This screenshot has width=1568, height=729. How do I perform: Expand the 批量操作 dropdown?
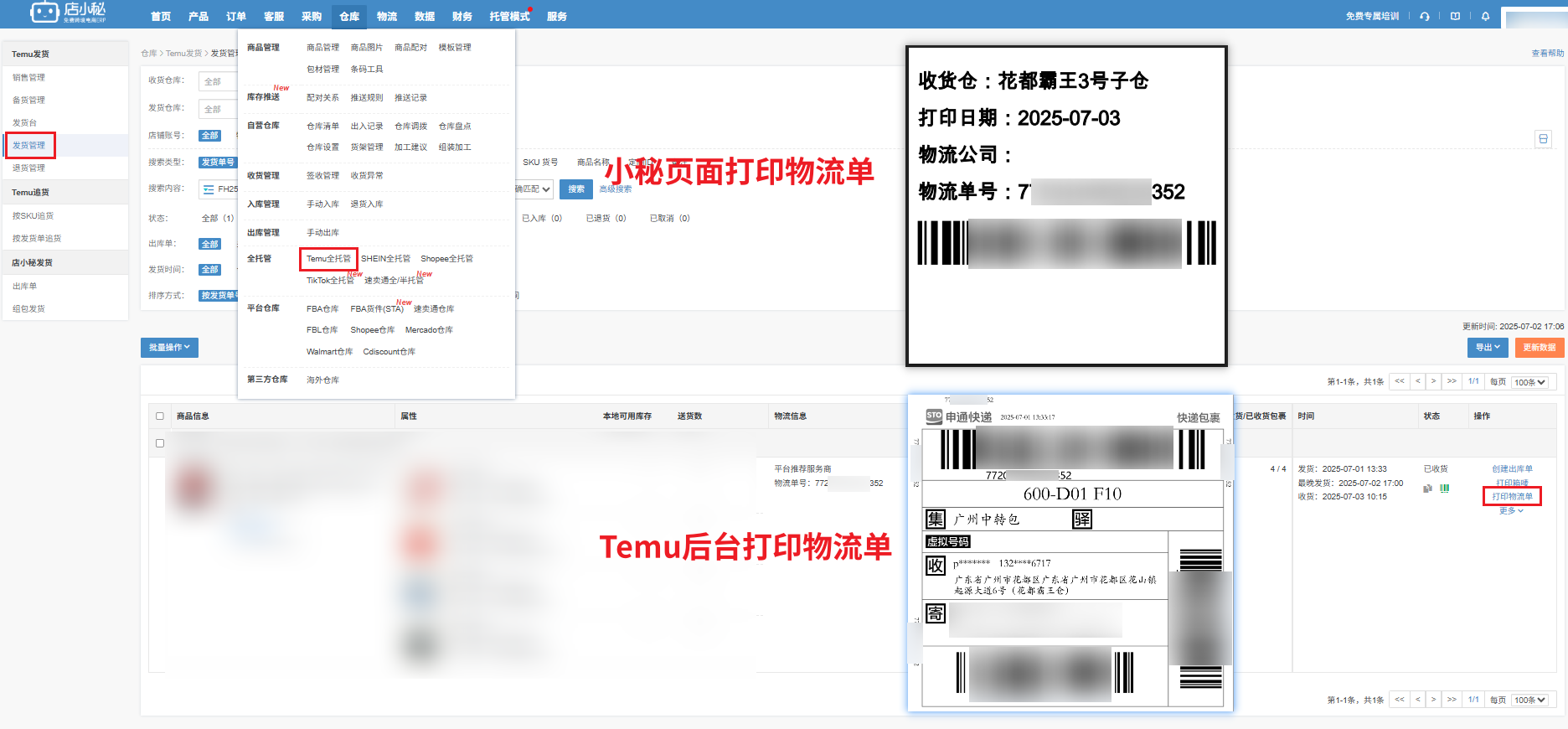[169, 348]
